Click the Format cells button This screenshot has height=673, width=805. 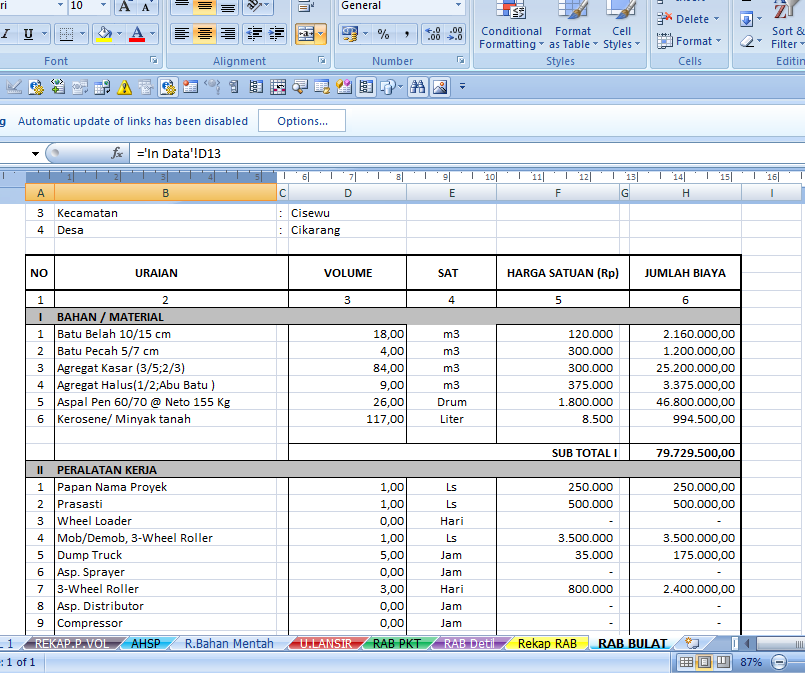[x=689, y=41]
